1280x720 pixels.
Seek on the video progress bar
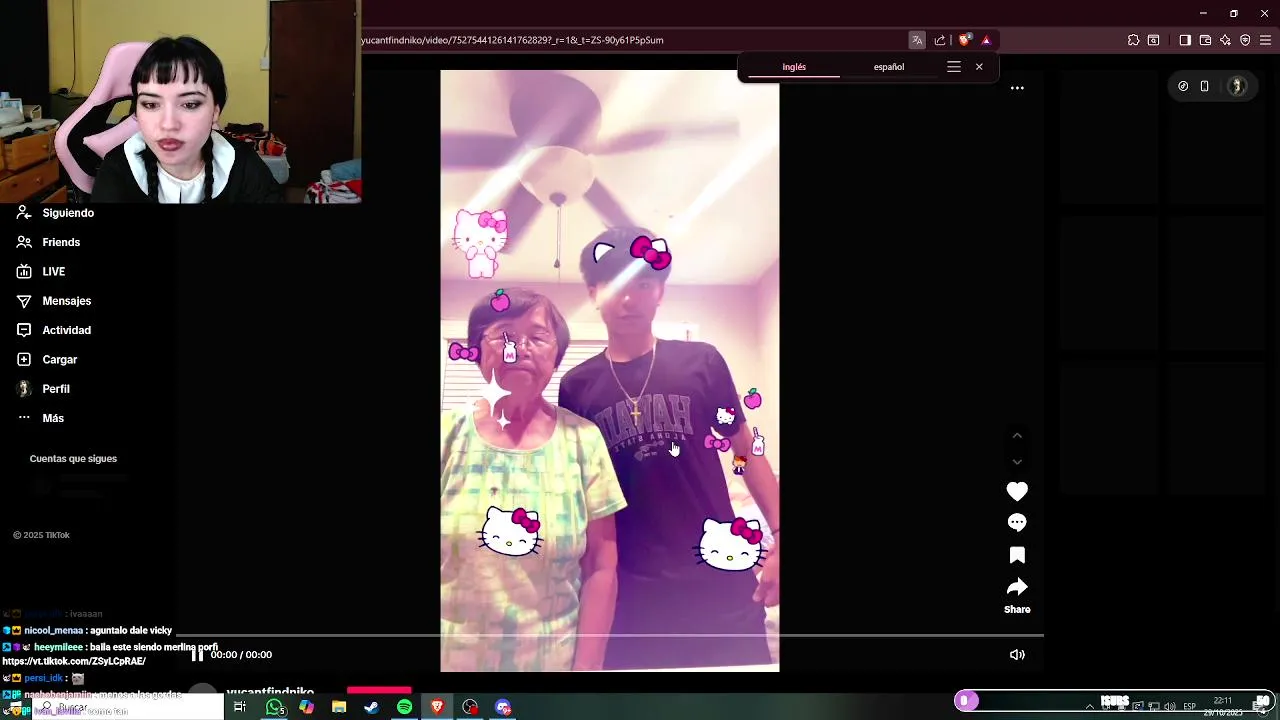coord(610,635)
